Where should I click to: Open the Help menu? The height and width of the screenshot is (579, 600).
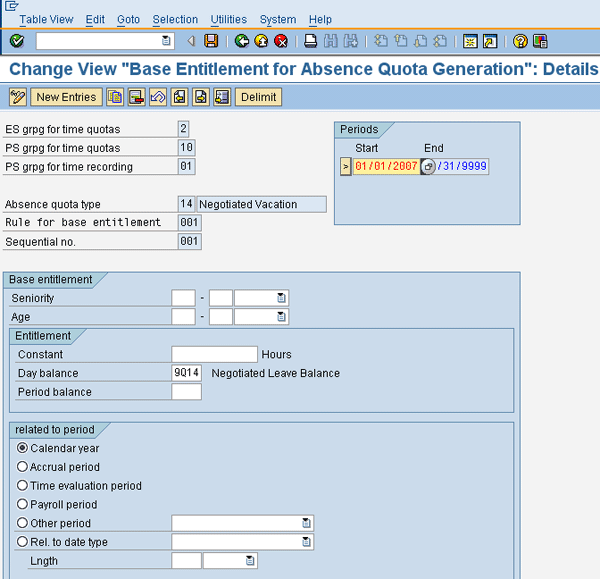click(320, 20)
